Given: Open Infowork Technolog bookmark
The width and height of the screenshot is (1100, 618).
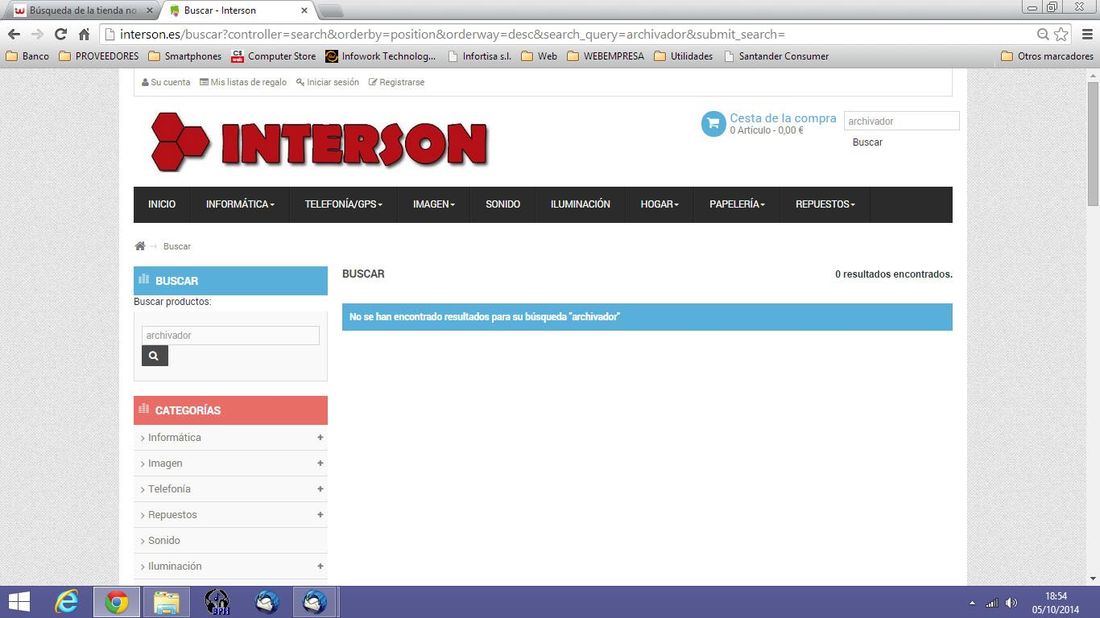Looking at the screenshot, I should point(380,56).
